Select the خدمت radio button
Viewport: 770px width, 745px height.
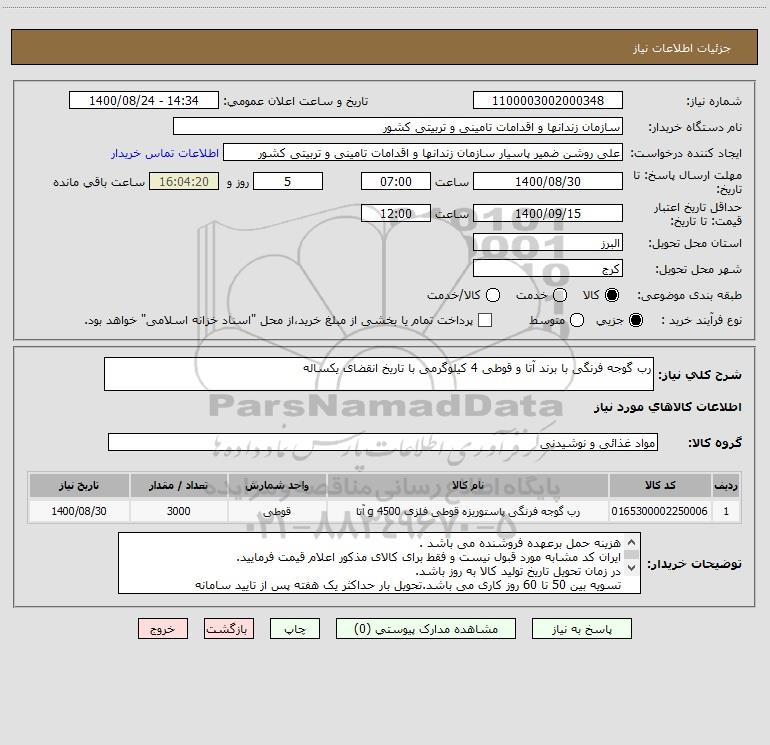coord(560,295)
